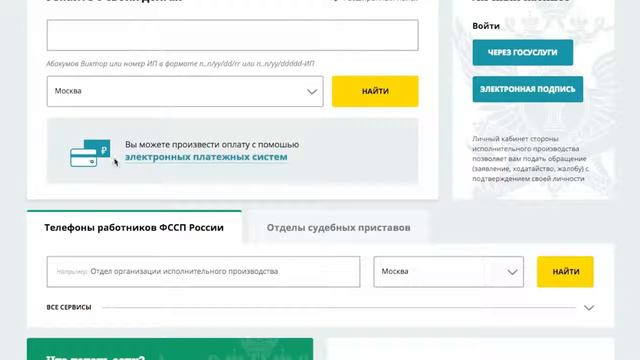Click the green banner at the bottom
640x360 pixels.
pyautogui.click(x=170, y=349)
